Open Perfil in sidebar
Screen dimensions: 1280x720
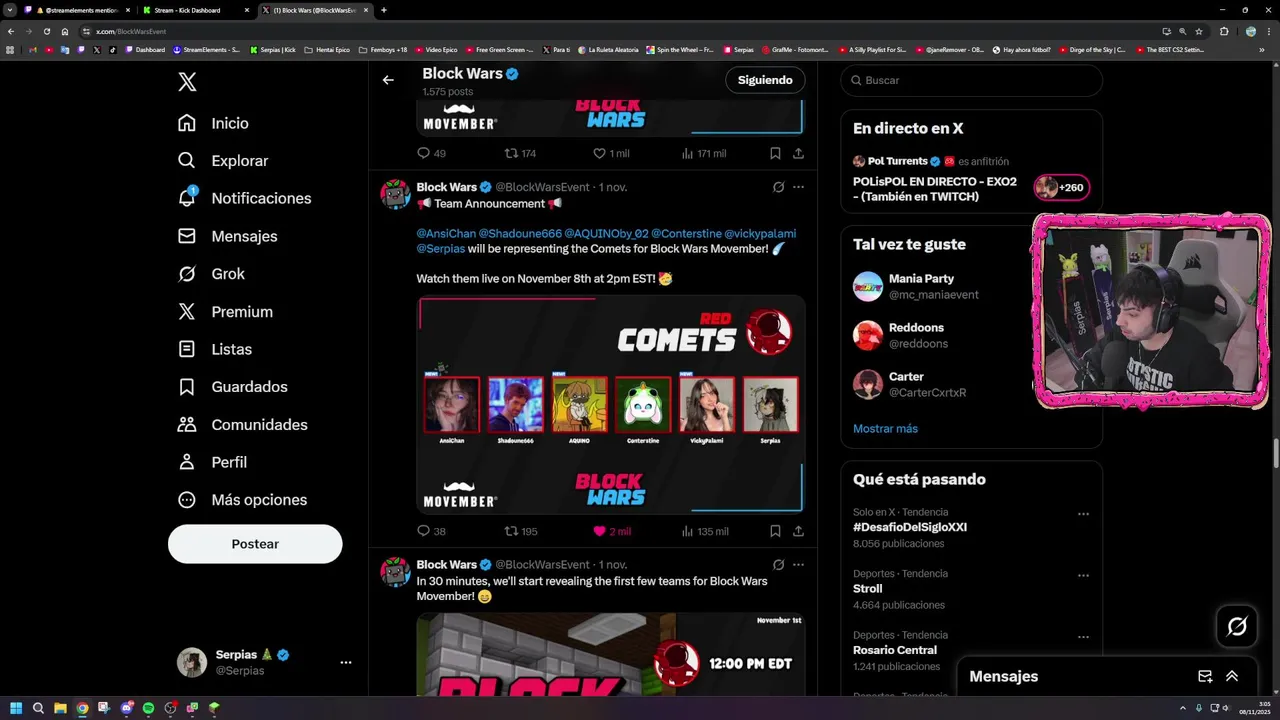[x=212, y=462]
